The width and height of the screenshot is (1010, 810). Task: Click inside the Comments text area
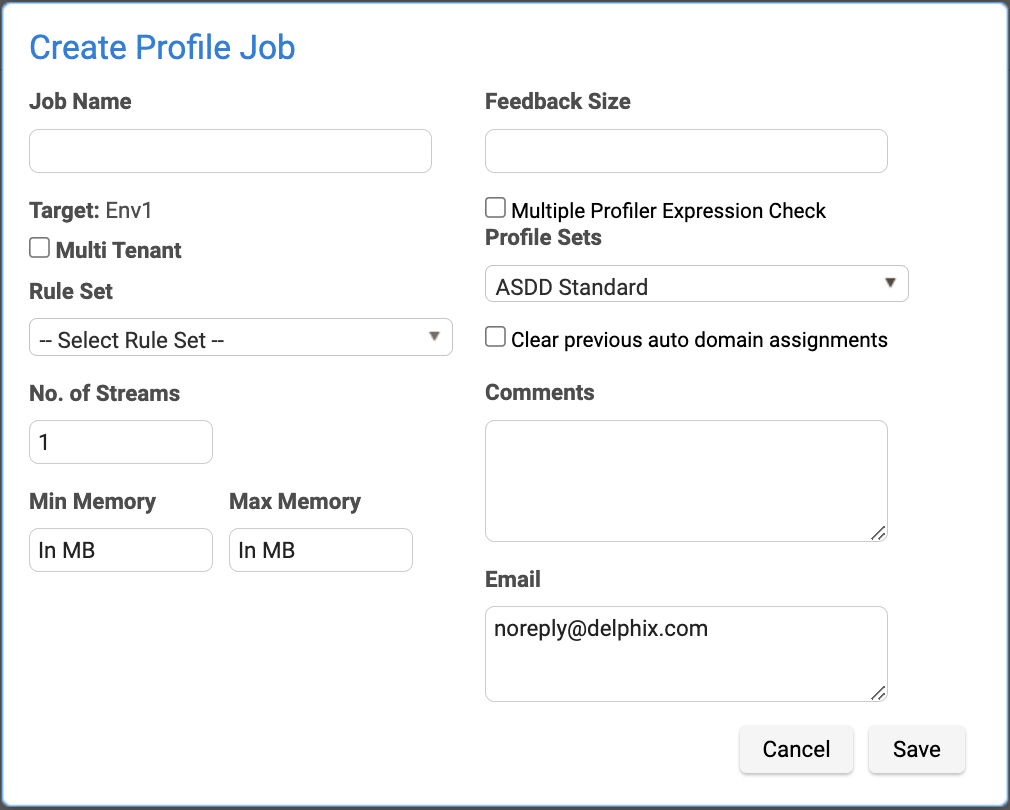(x=686, y=481)
